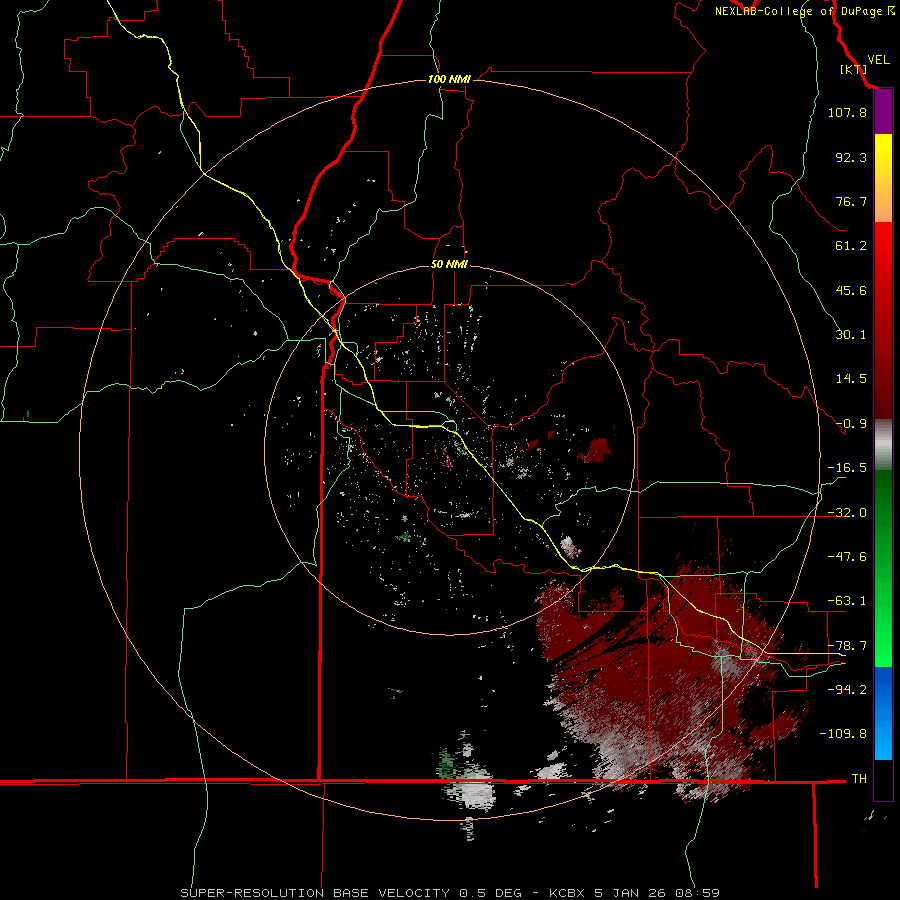The height and width of the screenshot is (900, 900).
Task: Click the 30.1 velocity scale value
Action: (x=851, y=335)
